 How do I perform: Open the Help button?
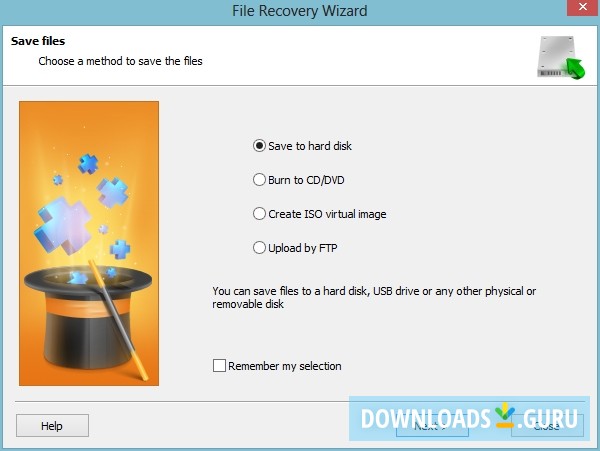tap(52, 425)
